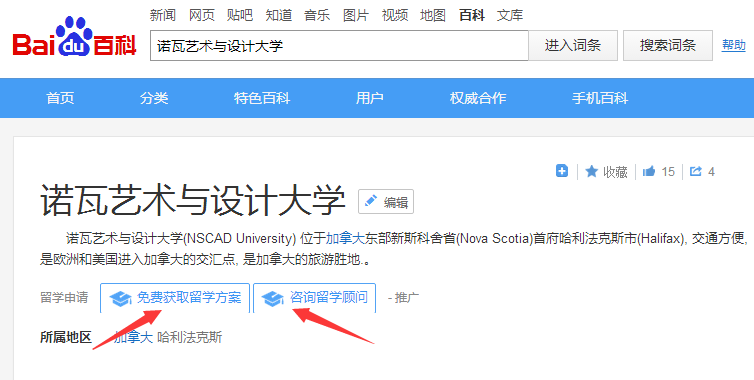Image resolution: width=754 pixels, height=380 pixels.
Task: Click the star 收藏 favorite icon
Action: click(x=591, y=171)
